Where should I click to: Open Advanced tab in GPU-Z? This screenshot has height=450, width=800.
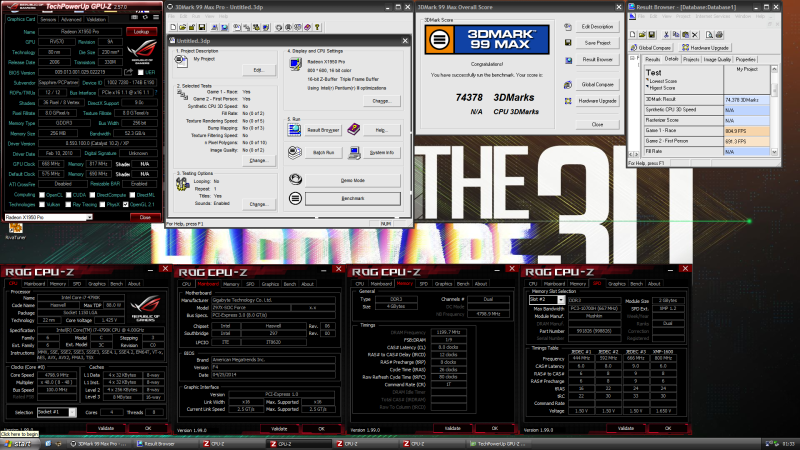pos(71,19)
